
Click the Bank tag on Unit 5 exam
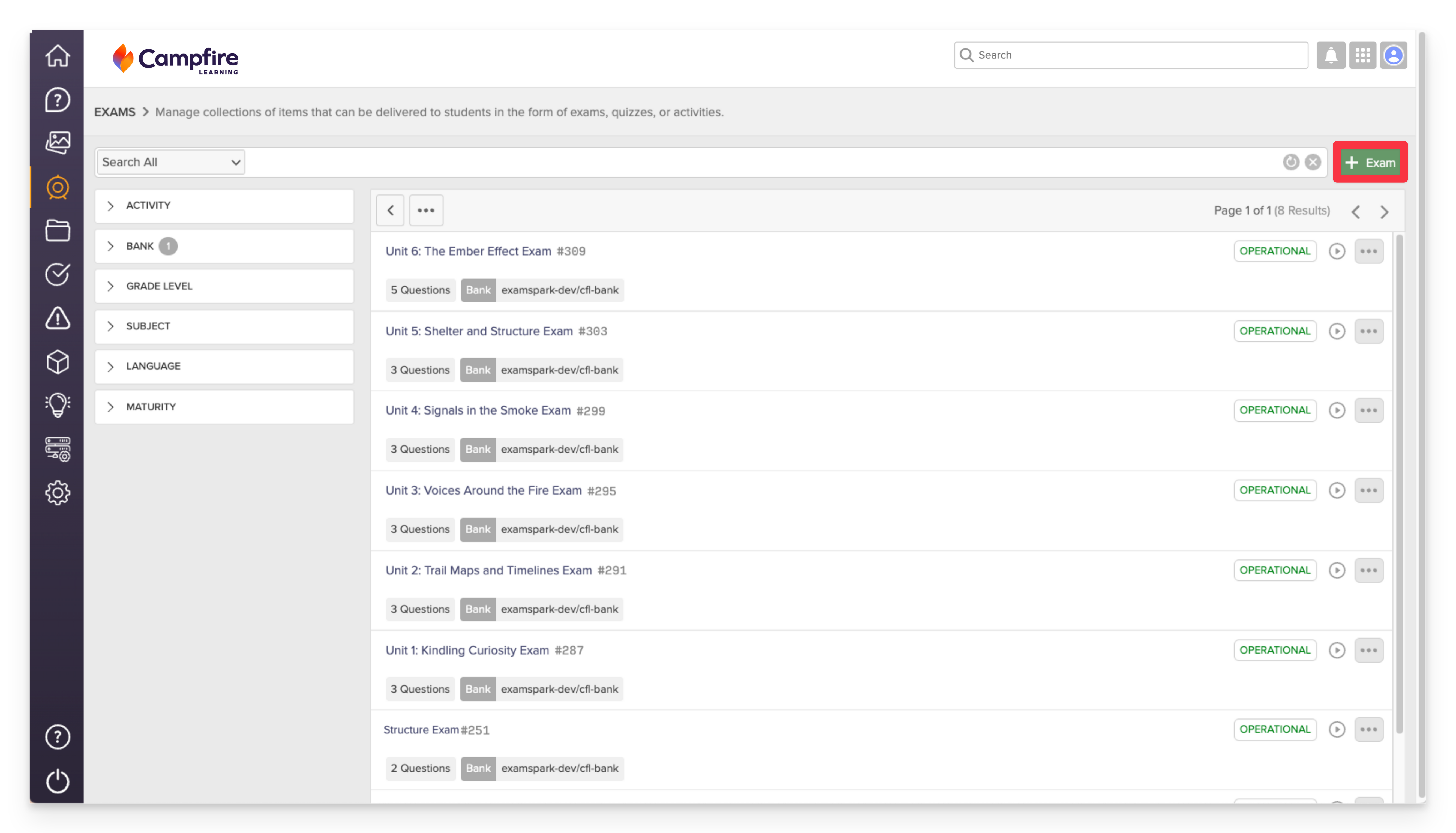(478, 370)
